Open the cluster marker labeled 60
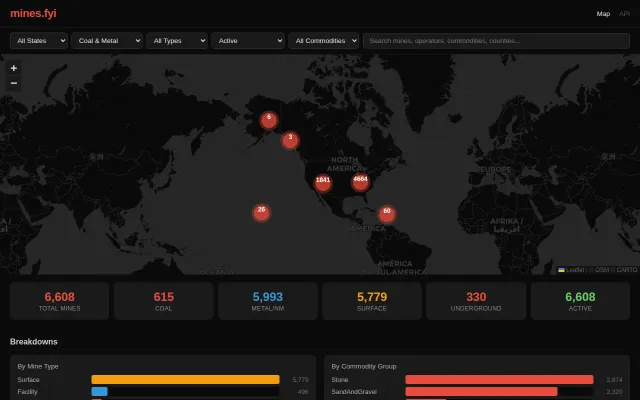This screenshot has height=400, width=640. coord(387,214)
